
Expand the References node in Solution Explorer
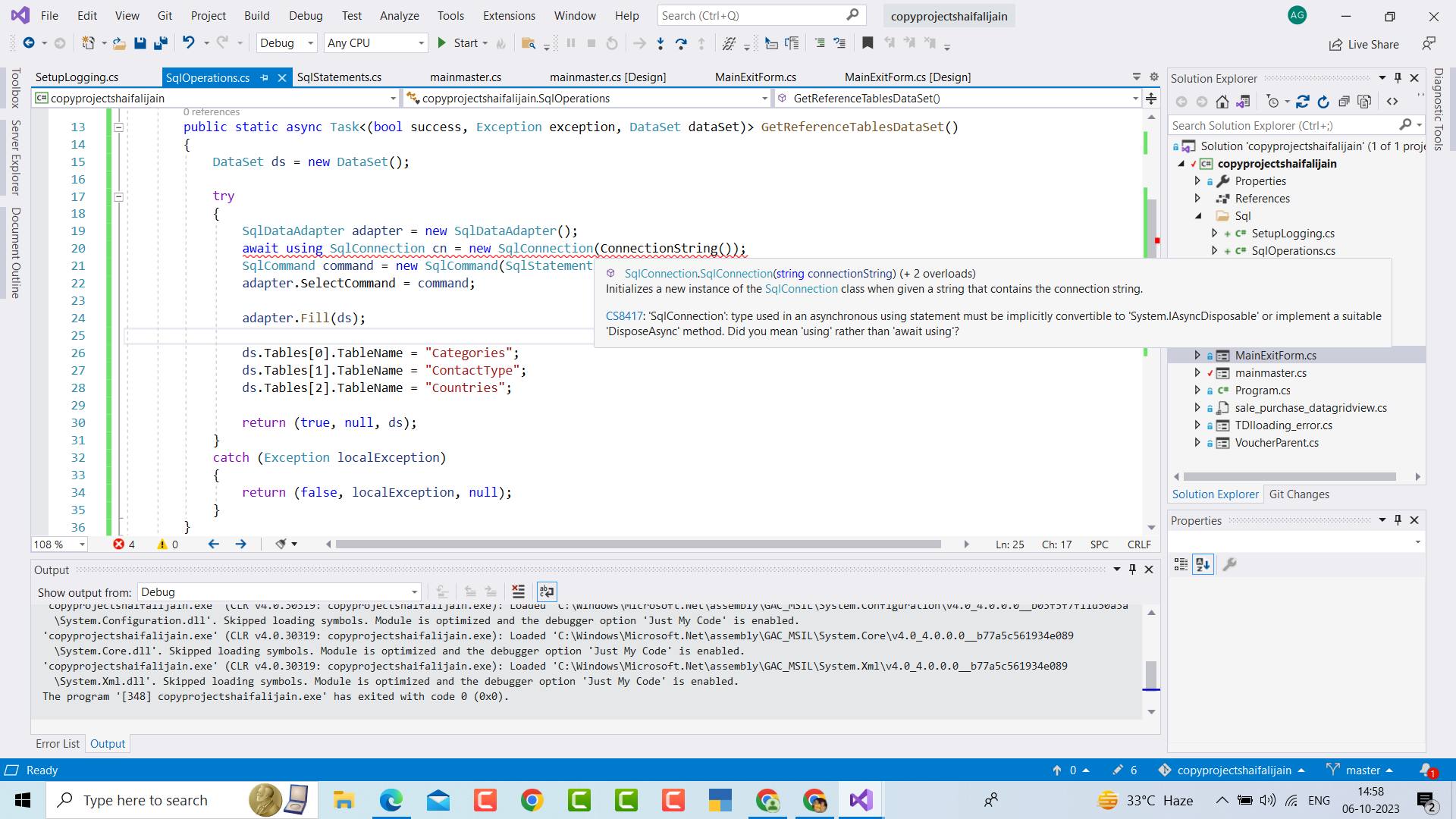tap(1198, 198)
